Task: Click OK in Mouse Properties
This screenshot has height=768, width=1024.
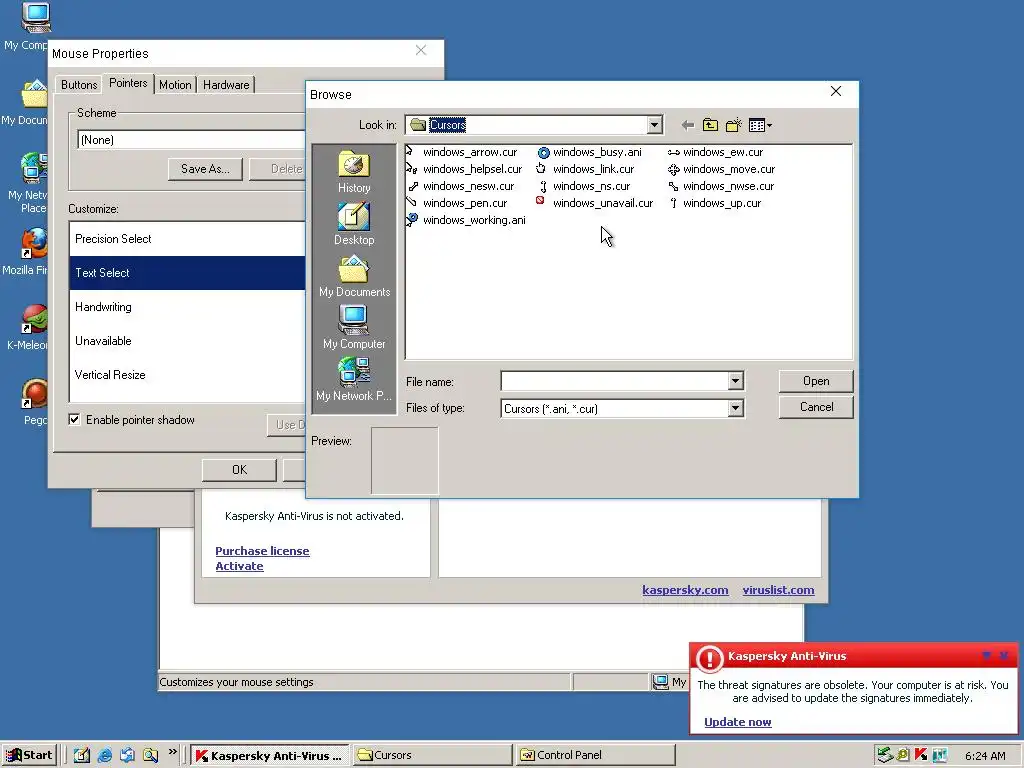Action: click(x=239, y=470)
